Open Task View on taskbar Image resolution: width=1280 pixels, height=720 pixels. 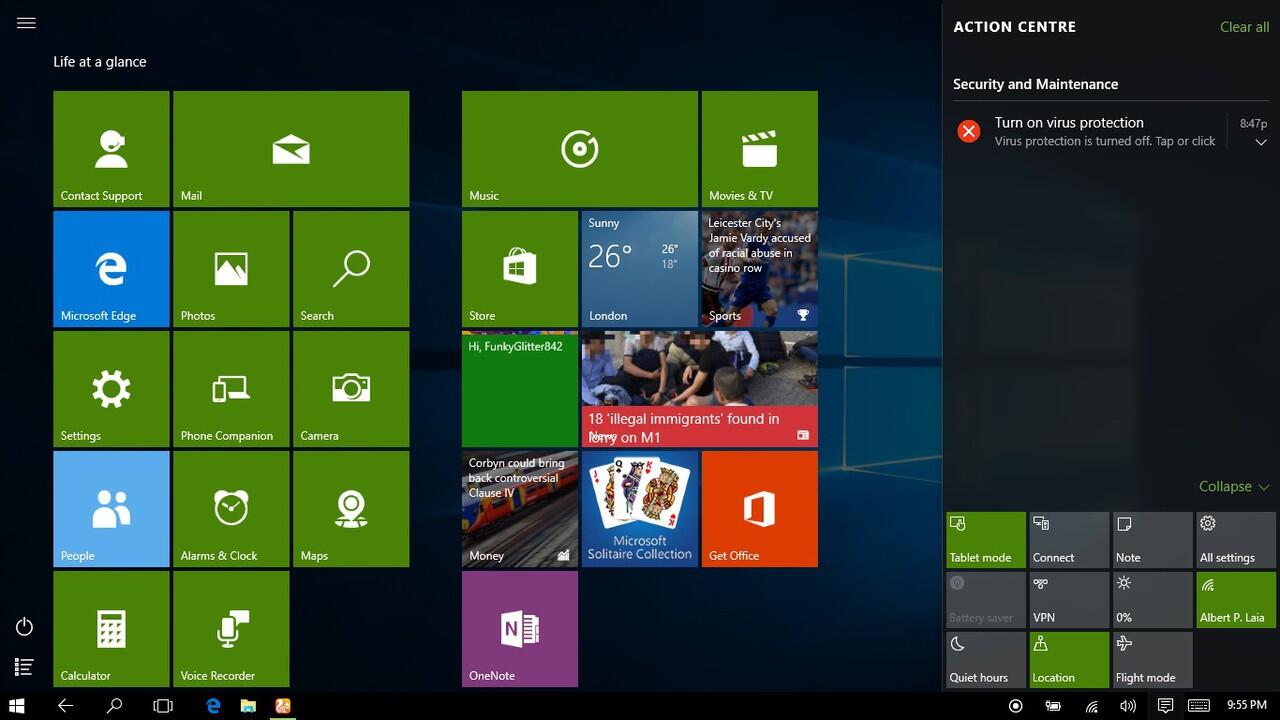coord(163,706)
